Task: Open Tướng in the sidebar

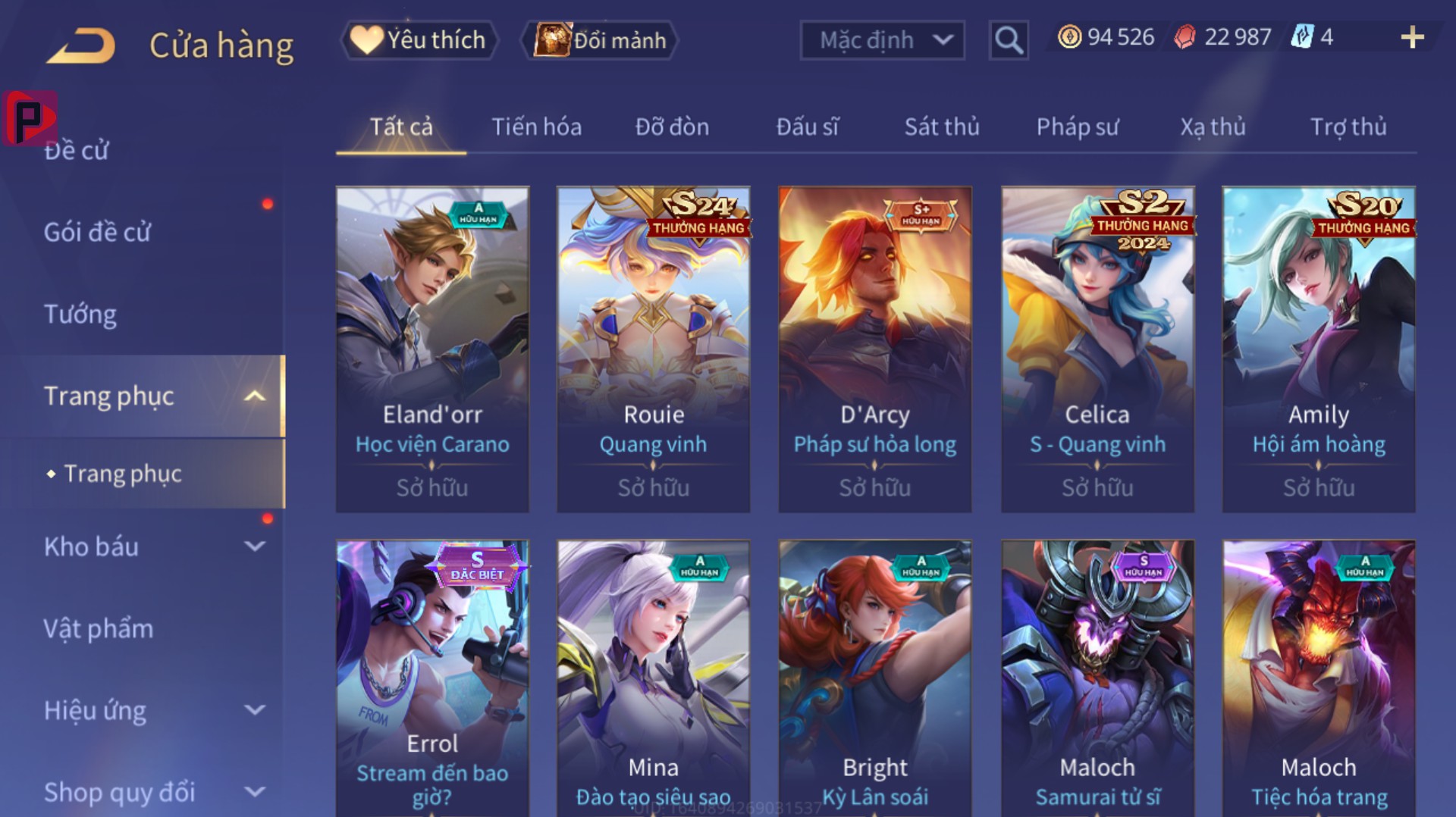Action: 80,314
